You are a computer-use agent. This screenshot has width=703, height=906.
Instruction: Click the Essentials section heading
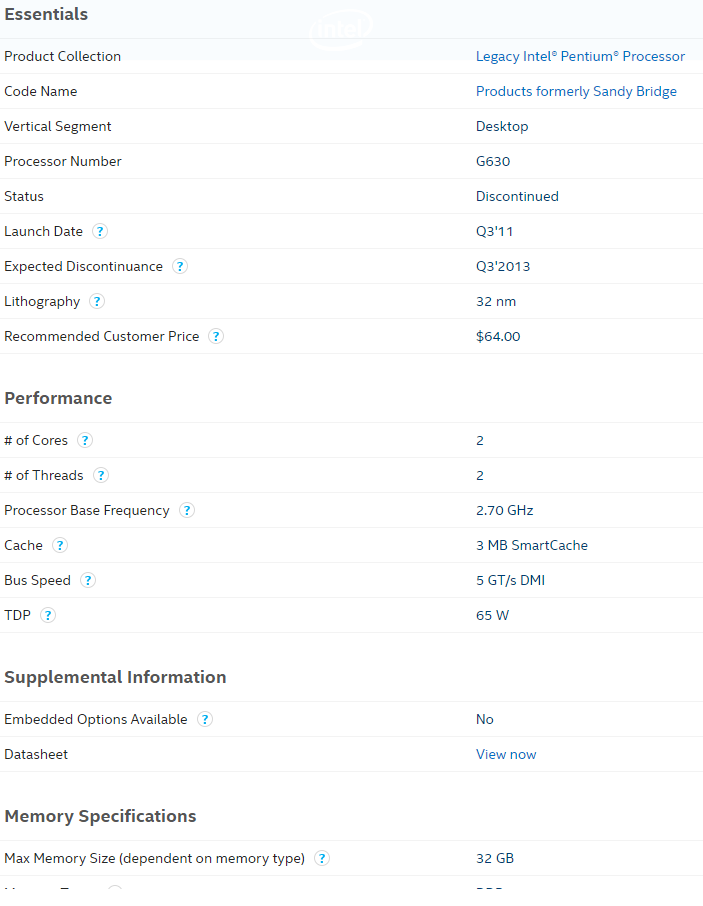pos(46,14)
